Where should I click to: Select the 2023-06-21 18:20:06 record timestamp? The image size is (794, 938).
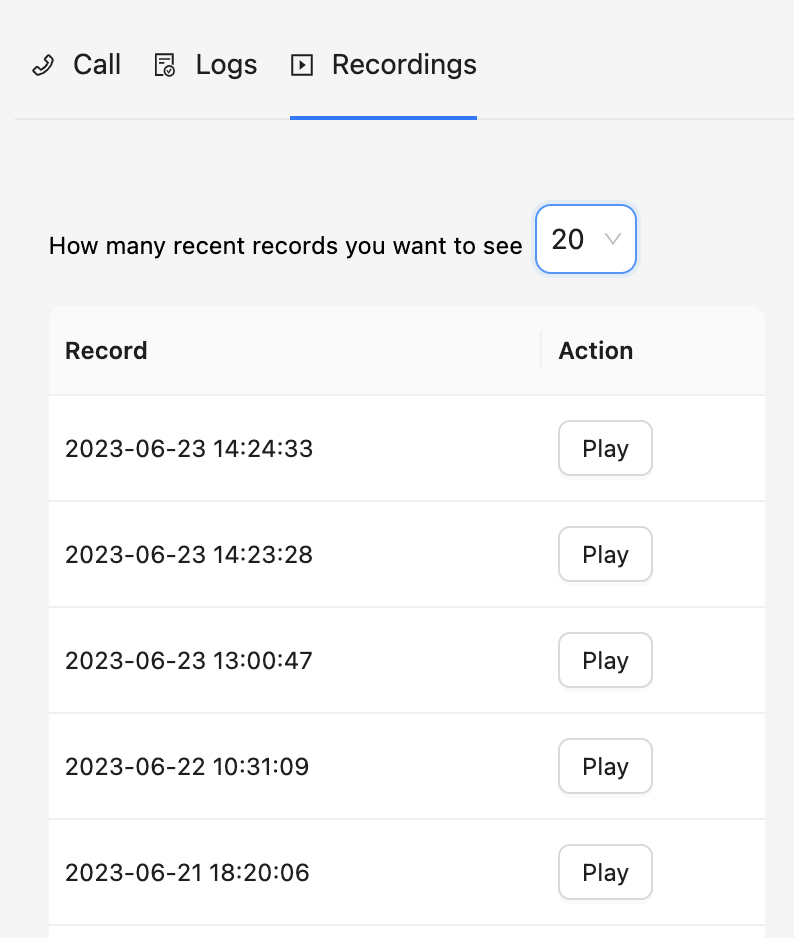pos(187,873)
